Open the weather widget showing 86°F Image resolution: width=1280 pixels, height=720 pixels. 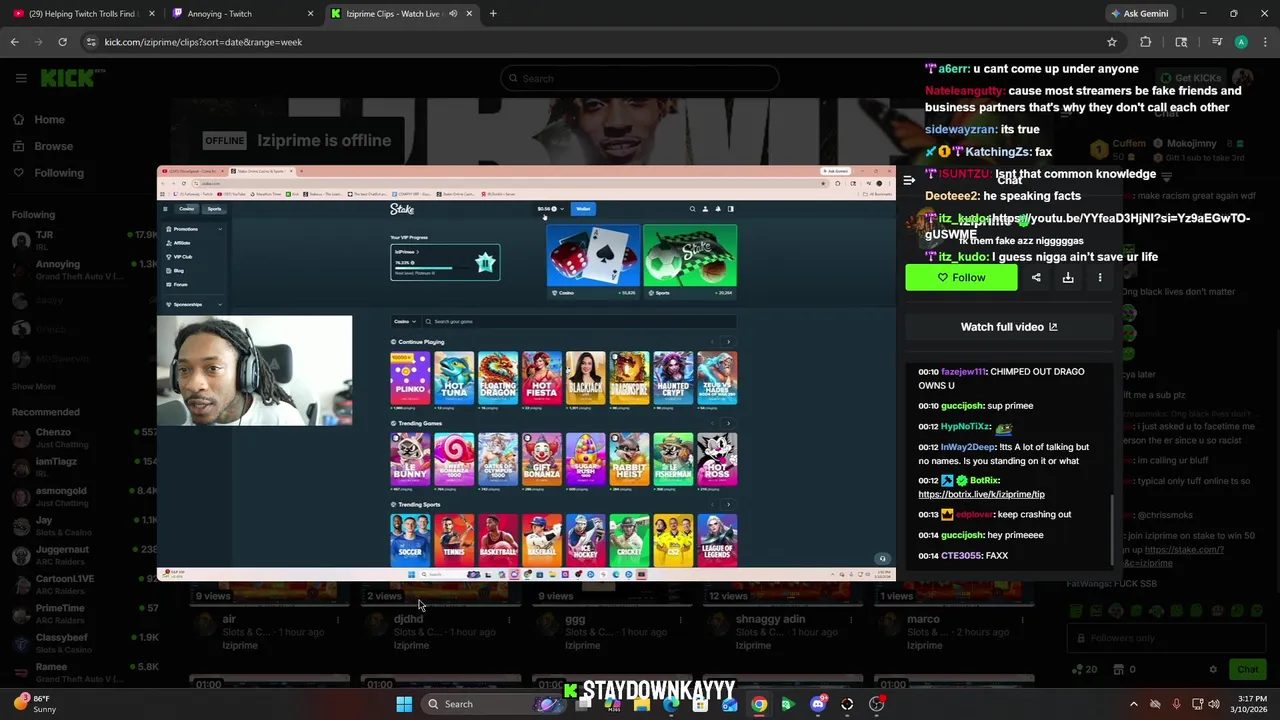pyautogui.click(x=35, y=704)
